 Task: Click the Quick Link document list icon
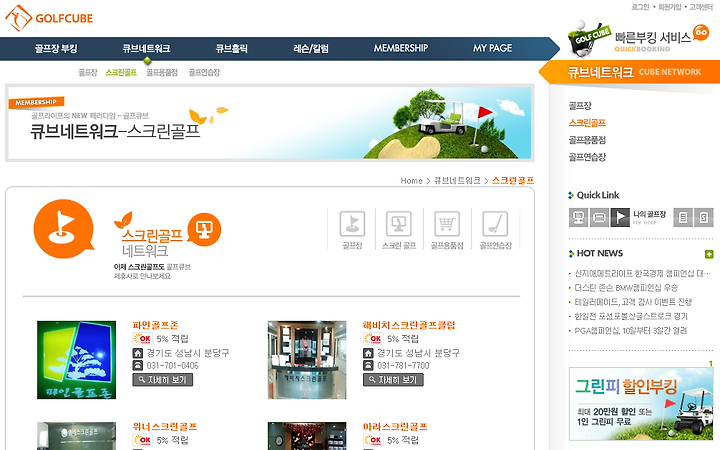pyautogui.click(x=683, y=217)
